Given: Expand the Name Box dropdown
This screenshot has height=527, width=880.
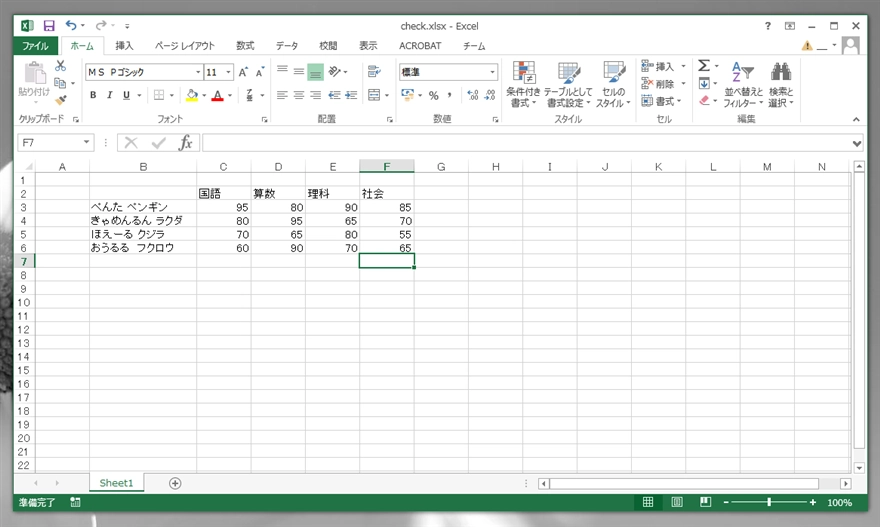Looking at the screenshot, I should coord(86,143).
